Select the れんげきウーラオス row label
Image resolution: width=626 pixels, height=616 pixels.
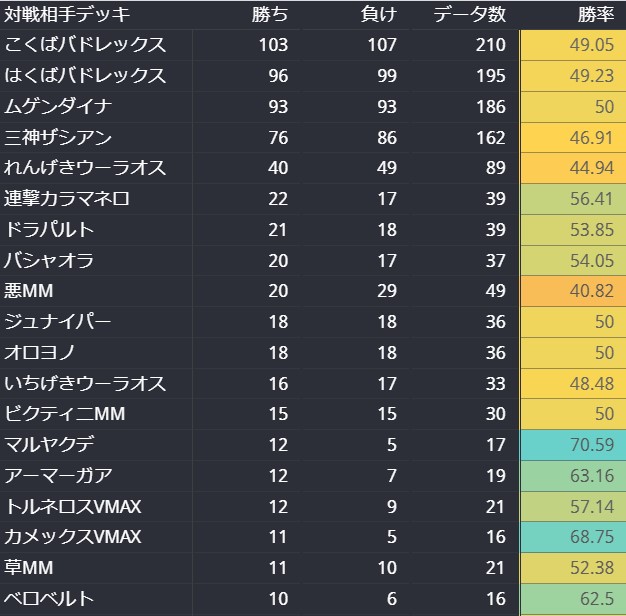click(85, 168)
